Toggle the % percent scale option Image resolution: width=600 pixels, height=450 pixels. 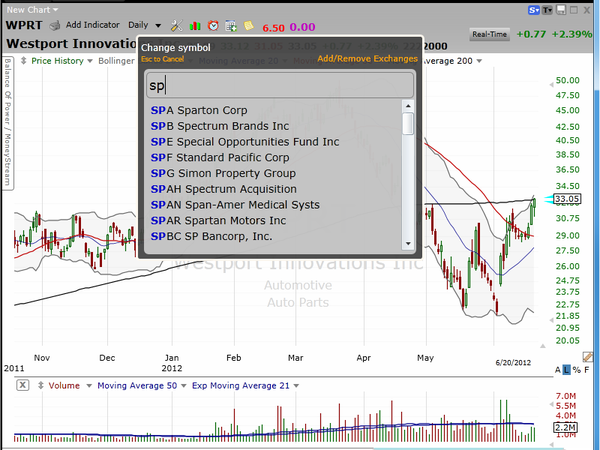[x=577, y=370]
